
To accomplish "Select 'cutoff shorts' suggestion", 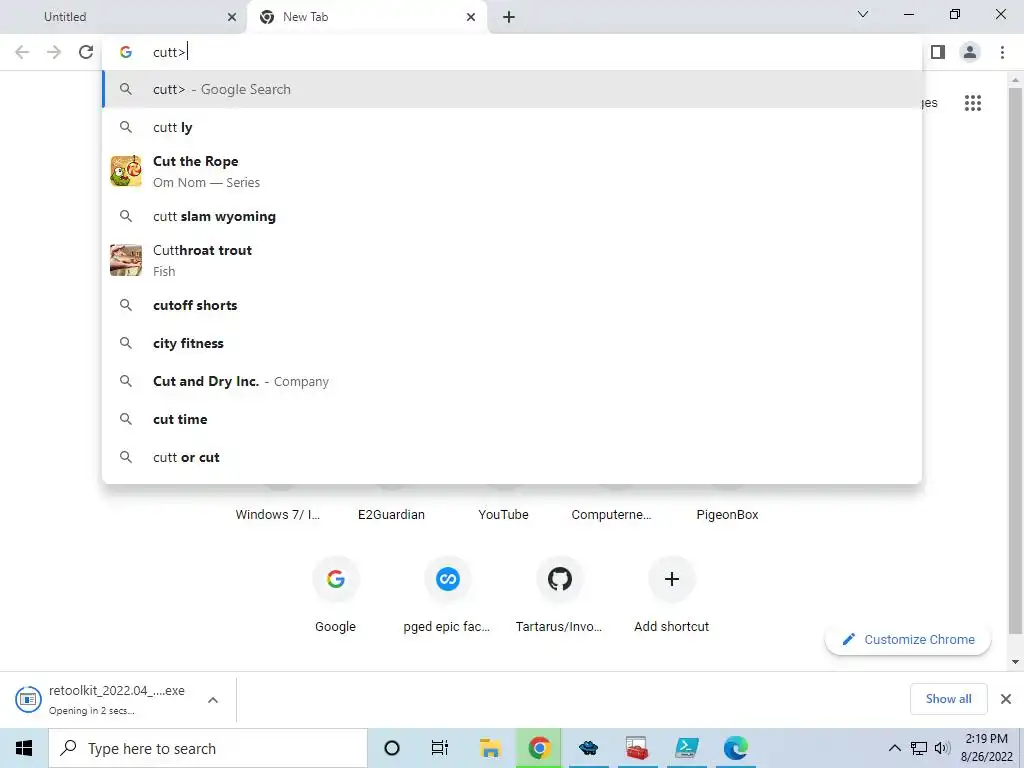I will coord(512,305).
